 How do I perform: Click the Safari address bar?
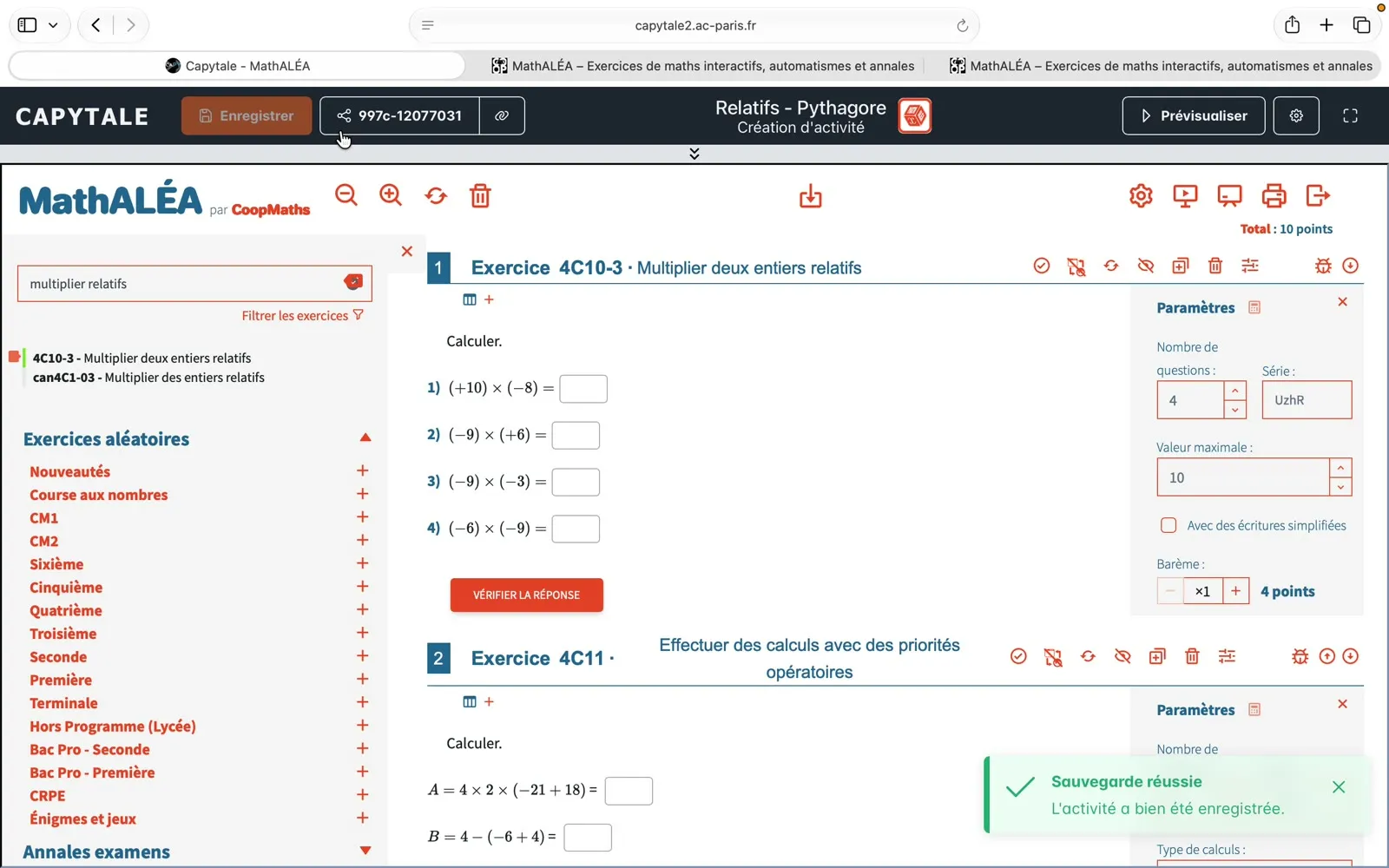pyautogui.click(x=694, y=25)
